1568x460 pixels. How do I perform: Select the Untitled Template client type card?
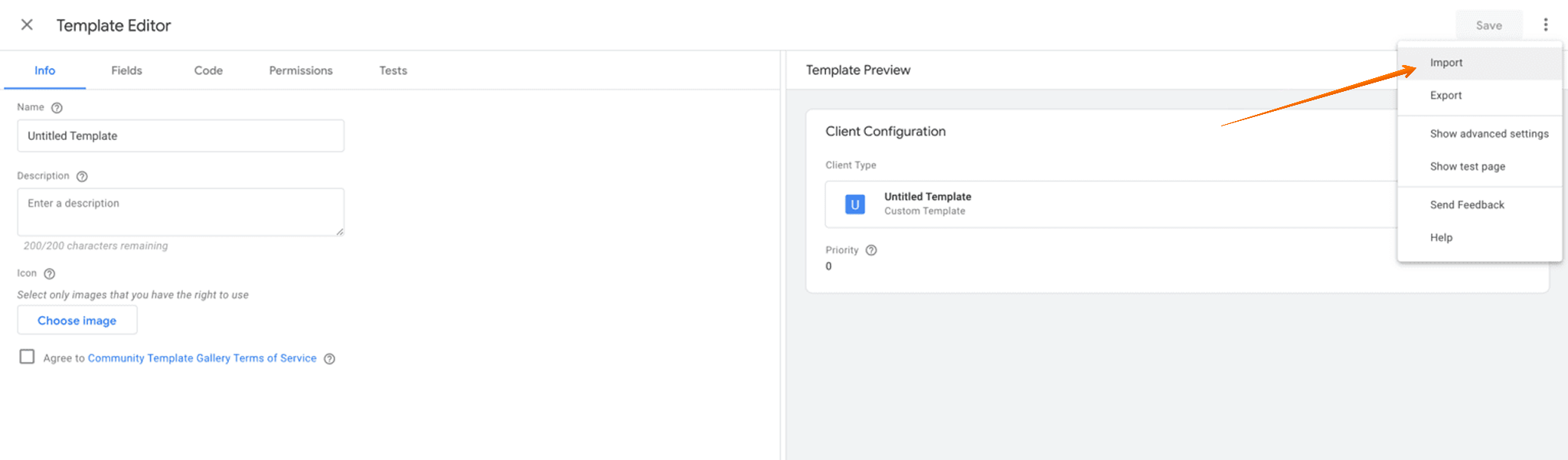[x=1110, y=204]
